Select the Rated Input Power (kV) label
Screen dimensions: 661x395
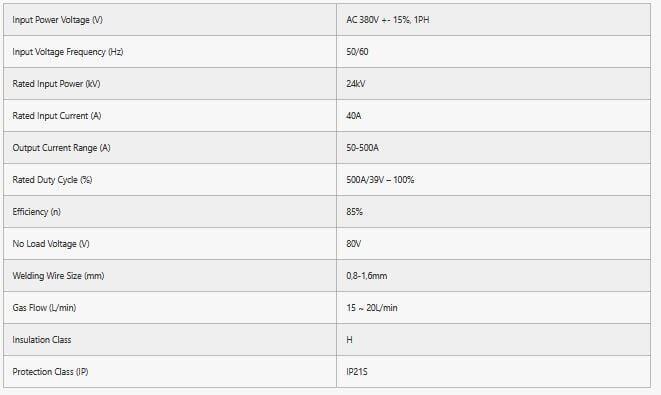click(x=56, y=84)
